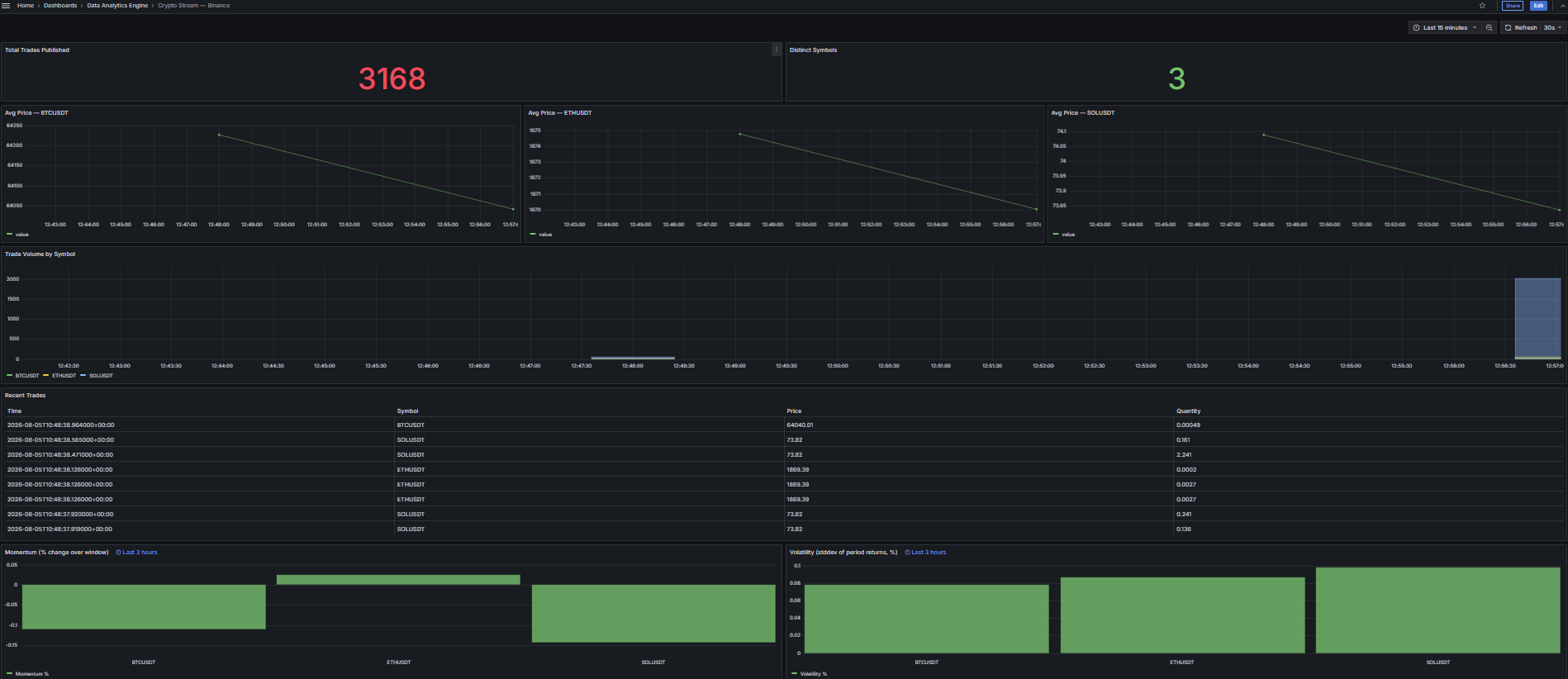Click the Recent Trades panel title
This screenshot has width=1568, height=679.
pyautogui.click(x=26, y=395)
